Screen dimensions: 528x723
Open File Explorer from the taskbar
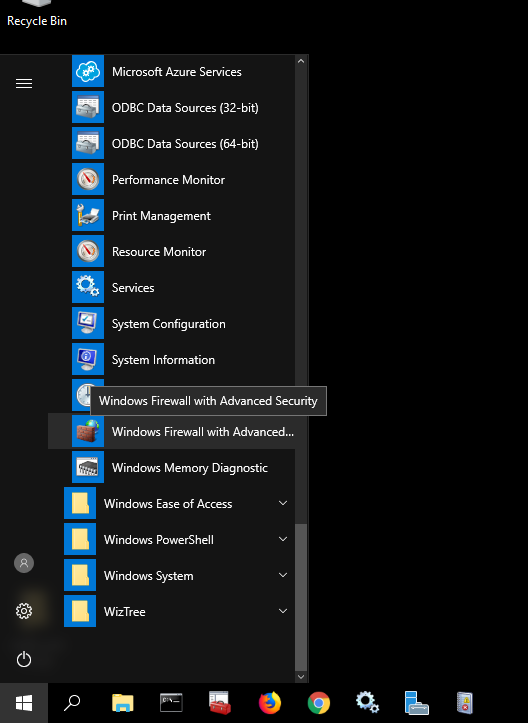click(x=123, y=703)
